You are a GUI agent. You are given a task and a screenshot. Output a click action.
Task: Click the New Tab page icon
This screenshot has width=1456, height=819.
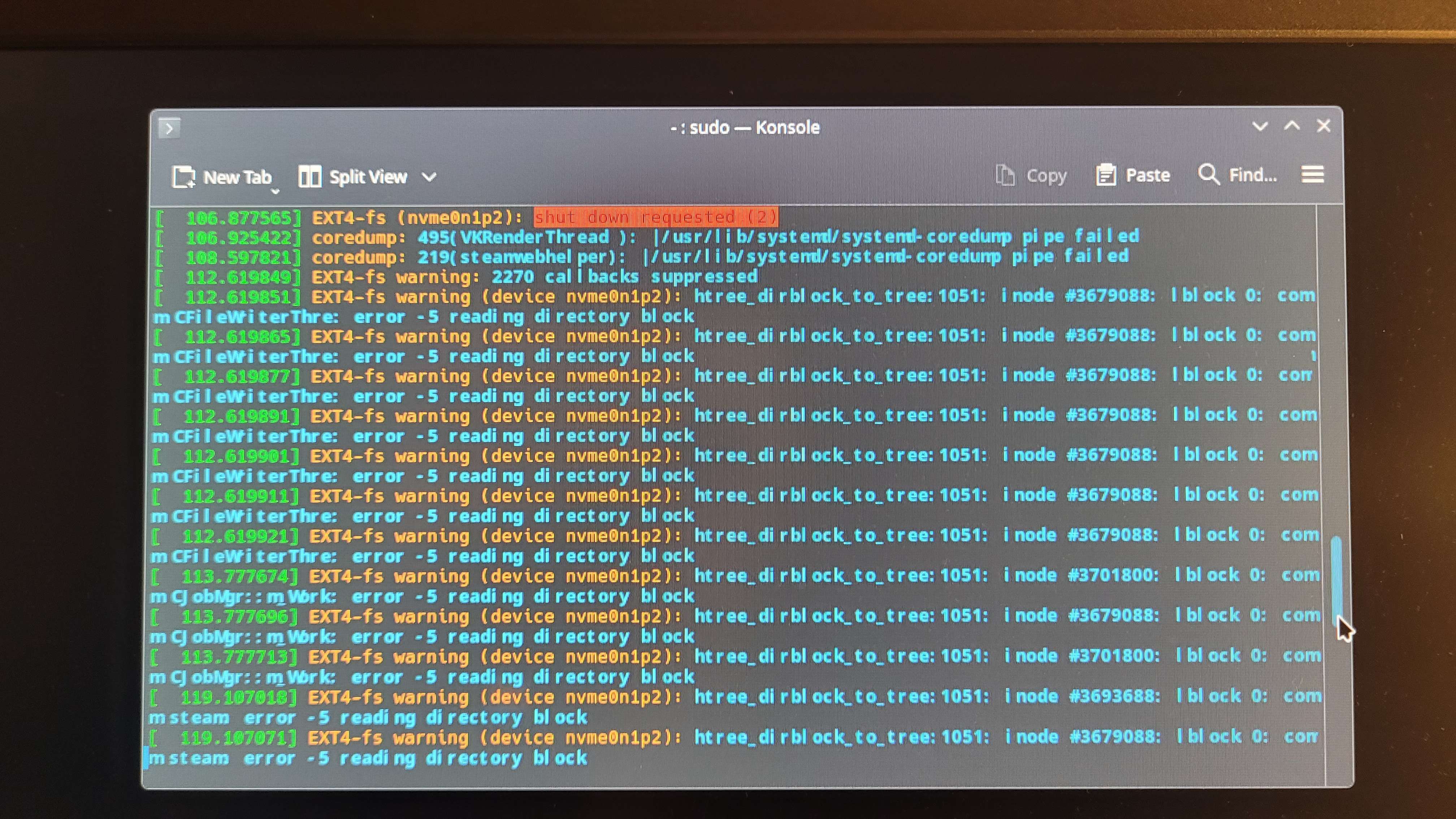pos(184,177)
